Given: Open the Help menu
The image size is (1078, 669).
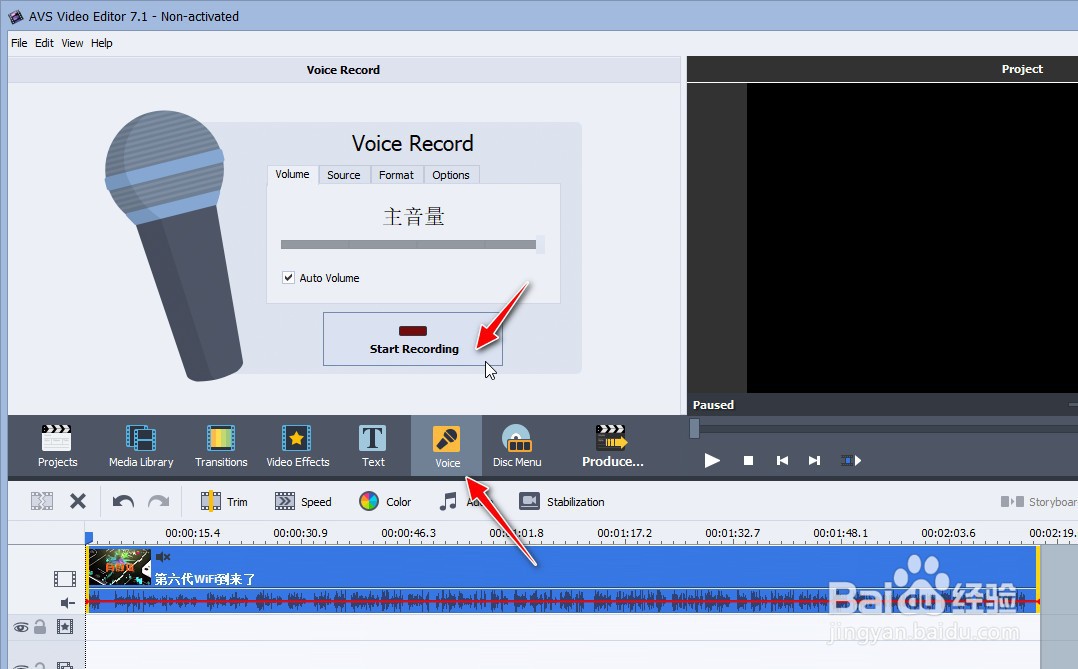Looking at the screenshot, I should [101, 43].
